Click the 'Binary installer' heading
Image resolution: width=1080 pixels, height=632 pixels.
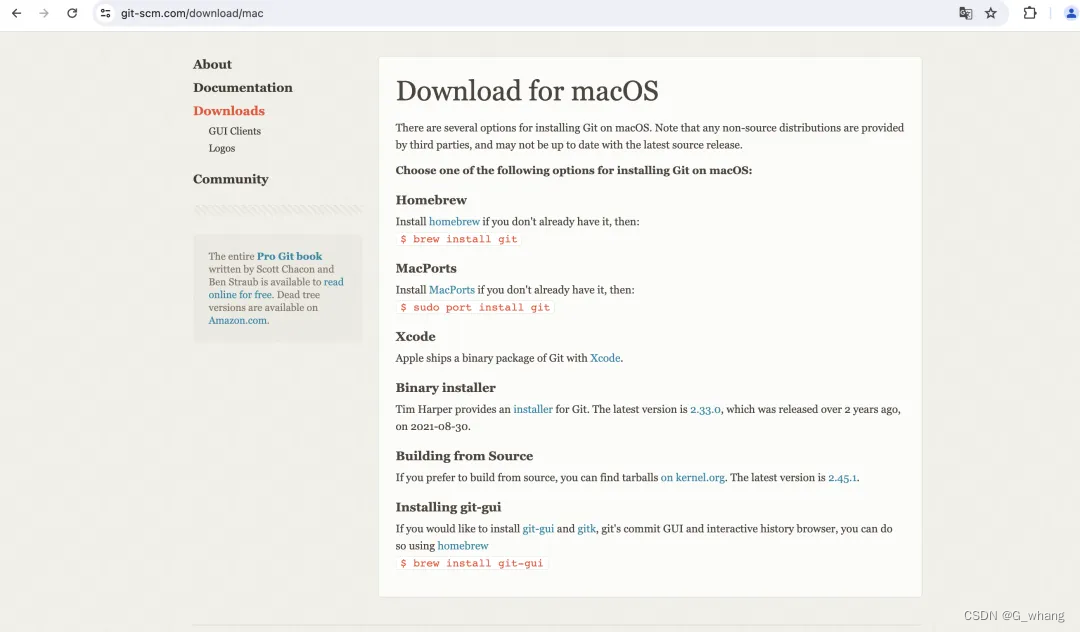(446, 388)
